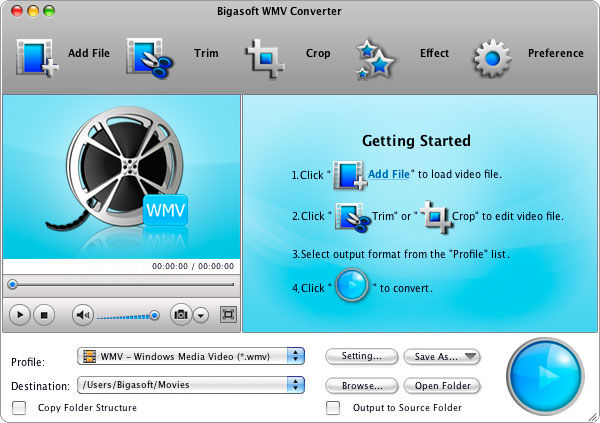The image size is (600, 423).
Task: Enable Copy Folder Structure checkbox
Action: 19,408
